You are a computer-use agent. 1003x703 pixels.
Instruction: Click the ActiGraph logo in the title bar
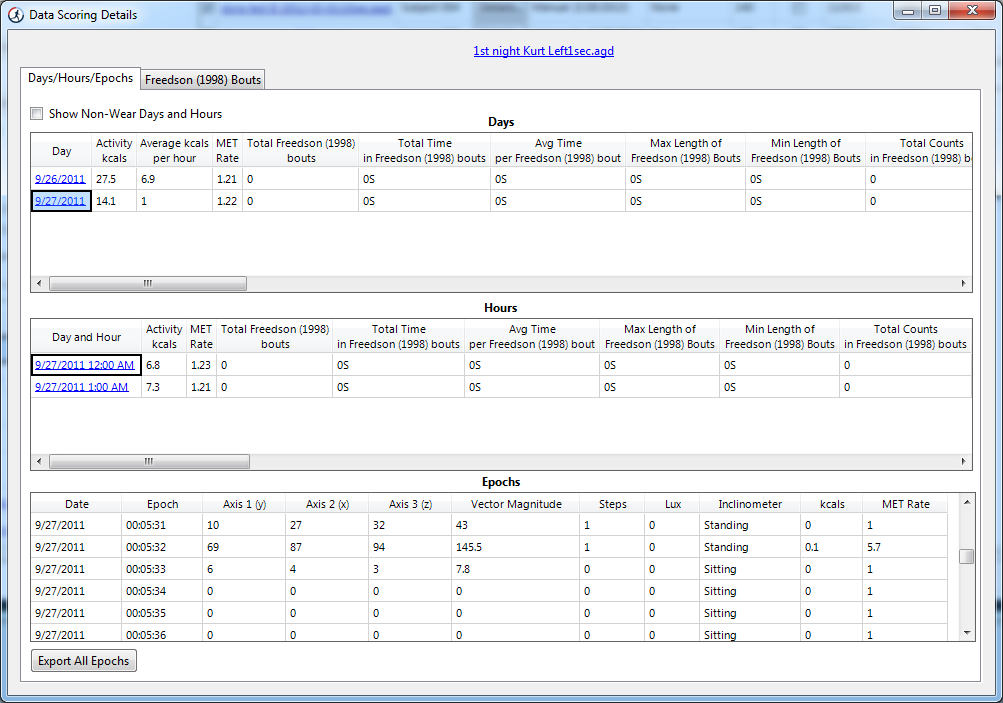click(14, 12)
